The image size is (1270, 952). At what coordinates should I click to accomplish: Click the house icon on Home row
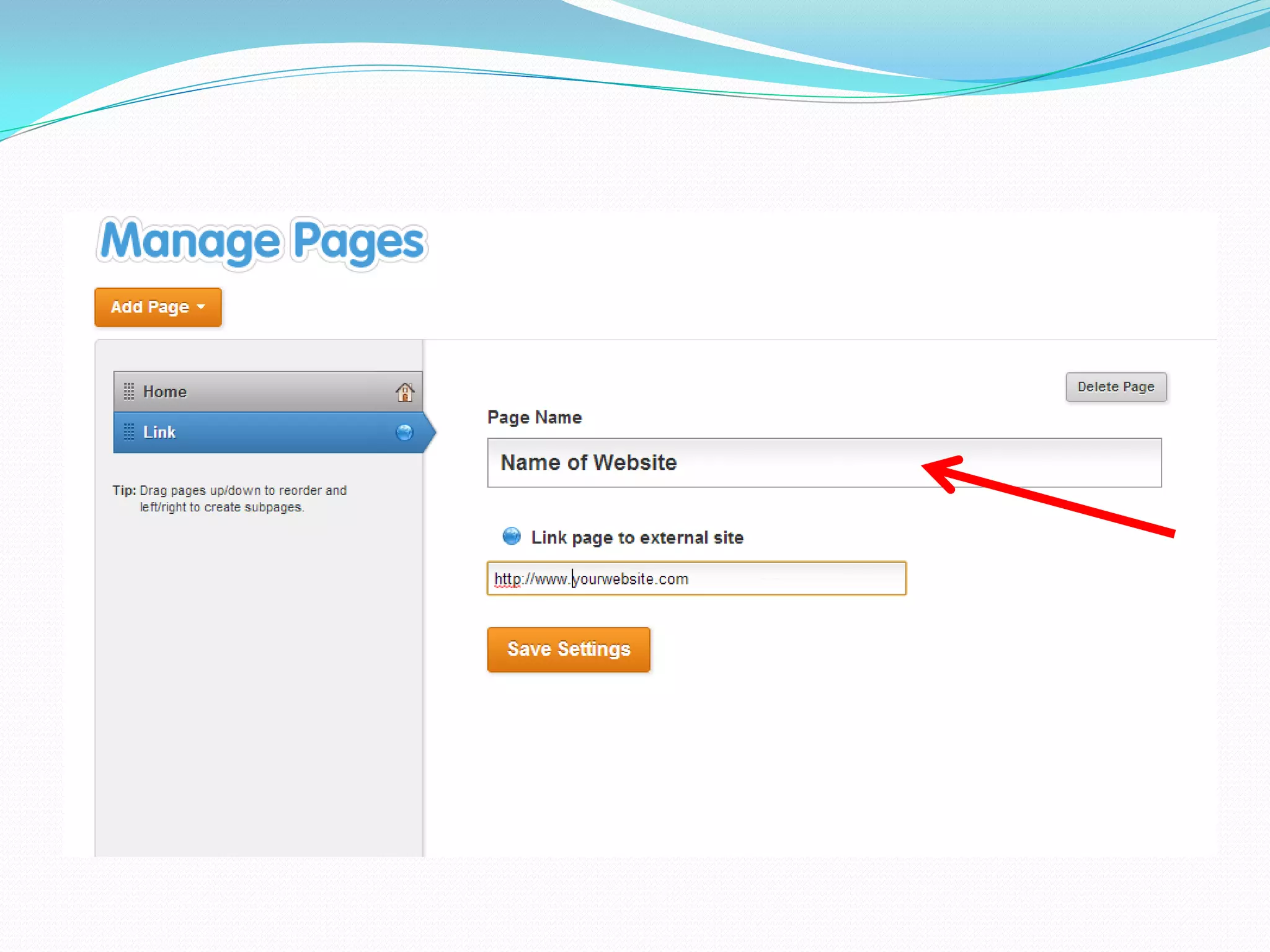(404, 392)
